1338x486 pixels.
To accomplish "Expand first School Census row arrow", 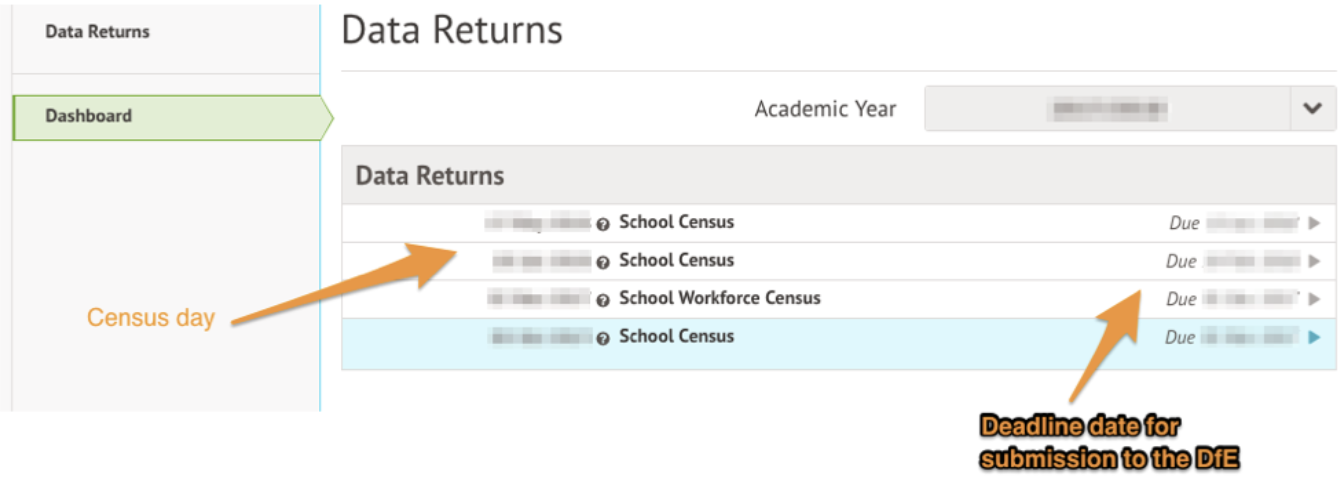I will pyautogui.click(x=1315, y=223).
